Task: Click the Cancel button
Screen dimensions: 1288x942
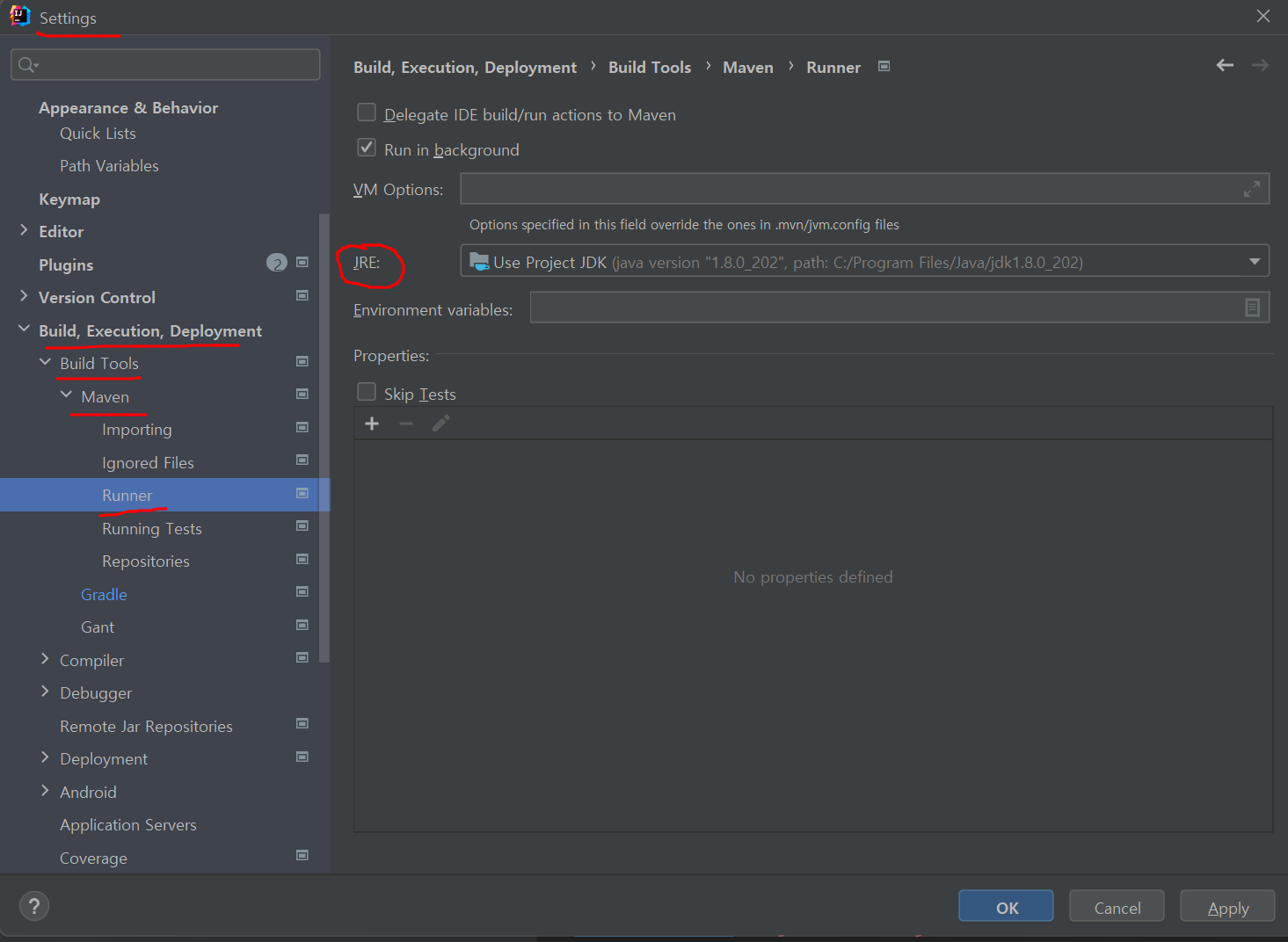Action: point(1117,907)
